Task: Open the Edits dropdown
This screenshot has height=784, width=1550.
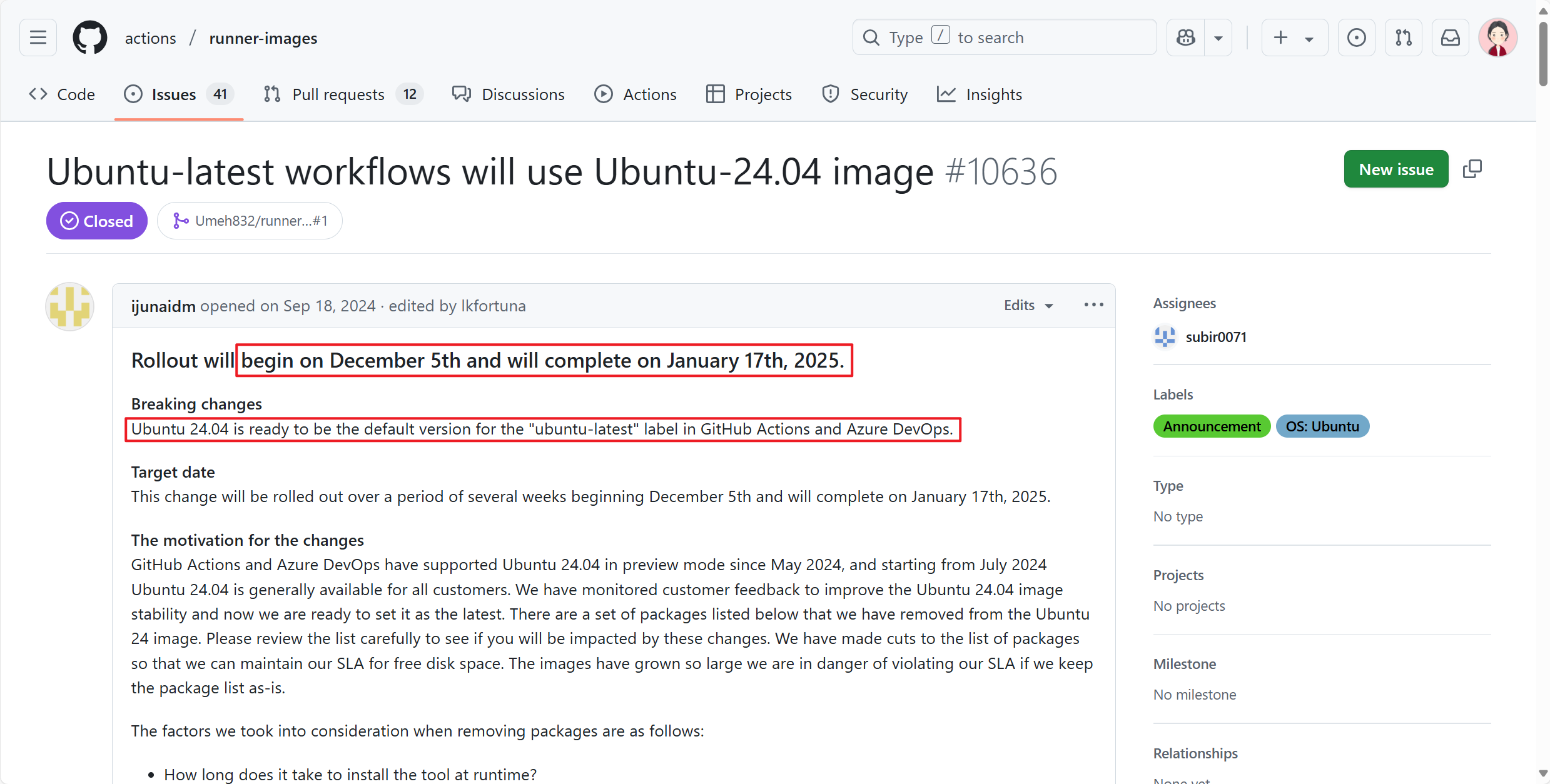Action: click(x=1028, y=305)
